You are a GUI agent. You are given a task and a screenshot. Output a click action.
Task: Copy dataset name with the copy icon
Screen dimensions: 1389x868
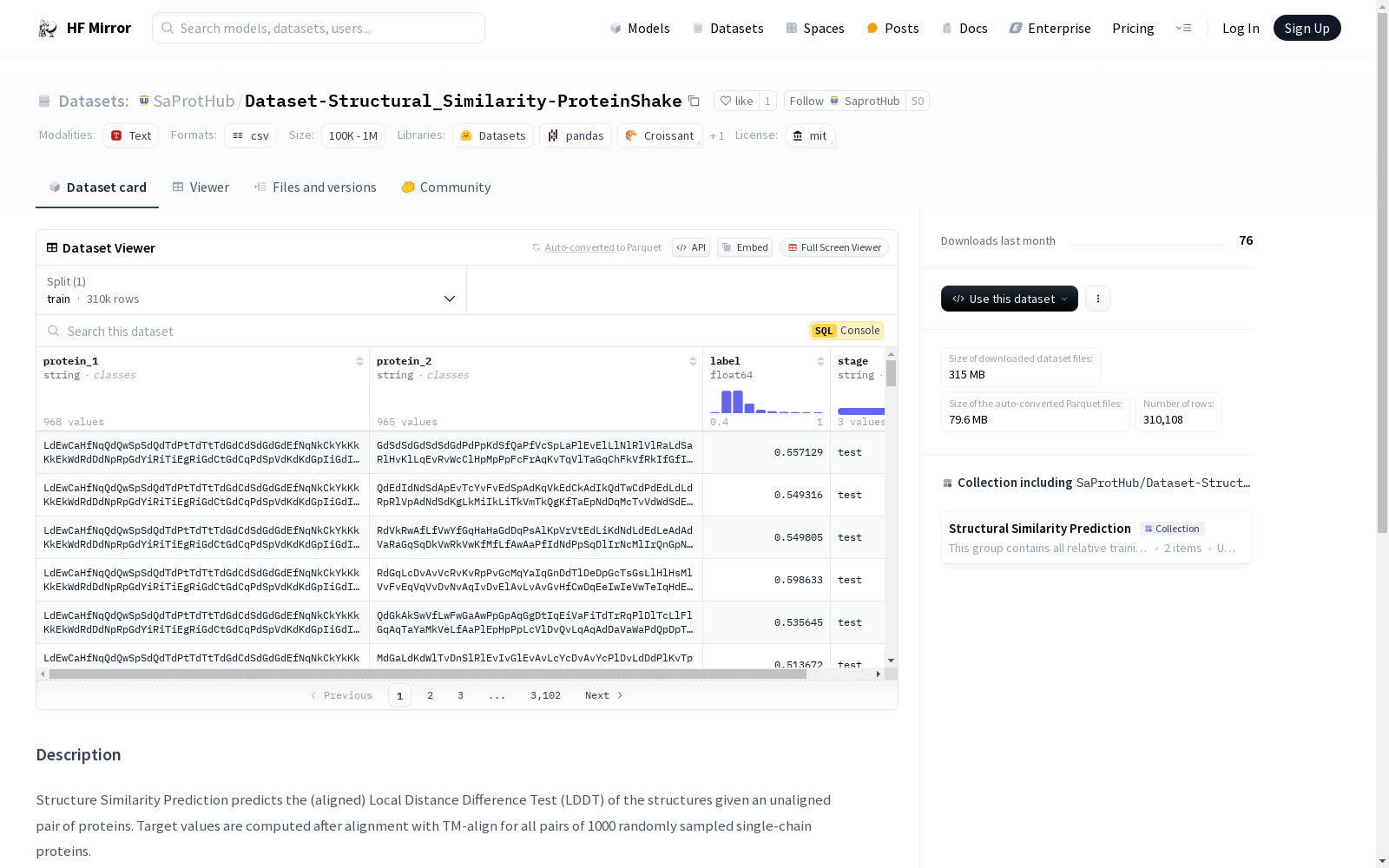coord(694,101)
